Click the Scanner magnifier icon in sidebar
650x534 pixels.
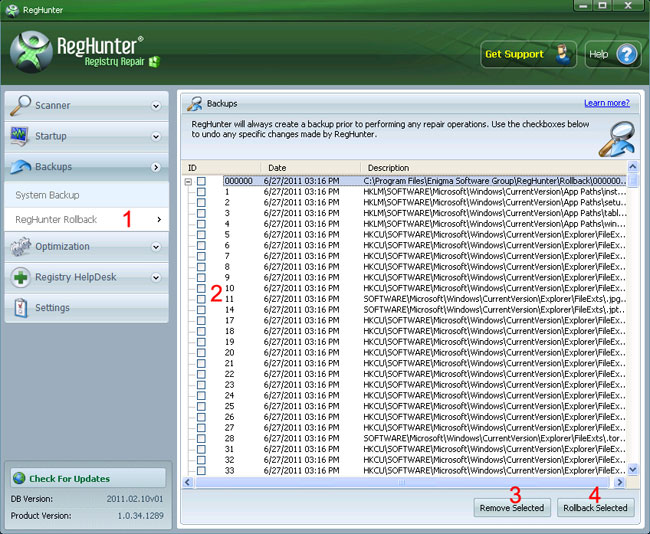(x=20, y=105)
